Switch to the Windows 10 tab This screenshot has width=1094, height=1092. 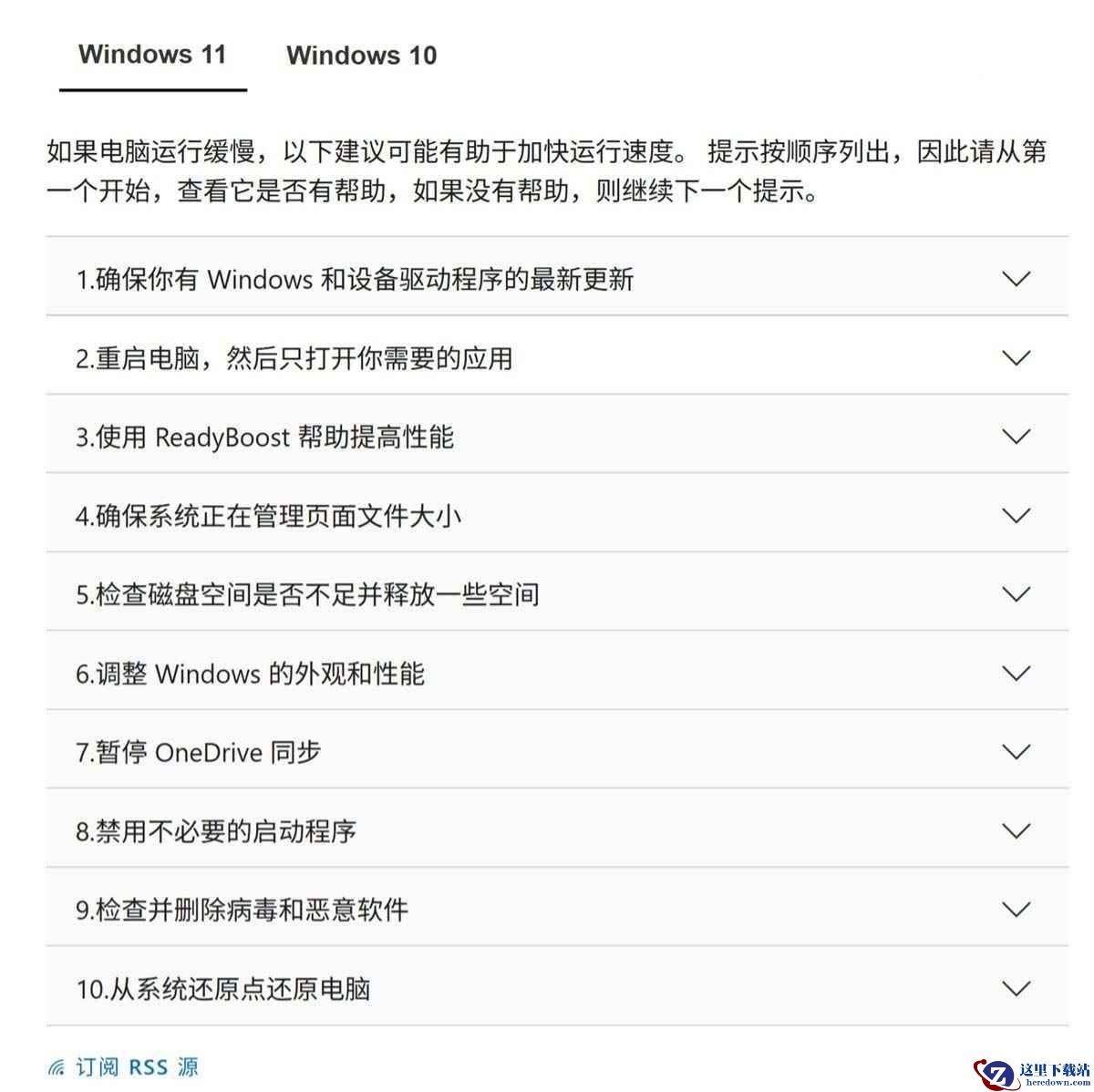(361, 56)
